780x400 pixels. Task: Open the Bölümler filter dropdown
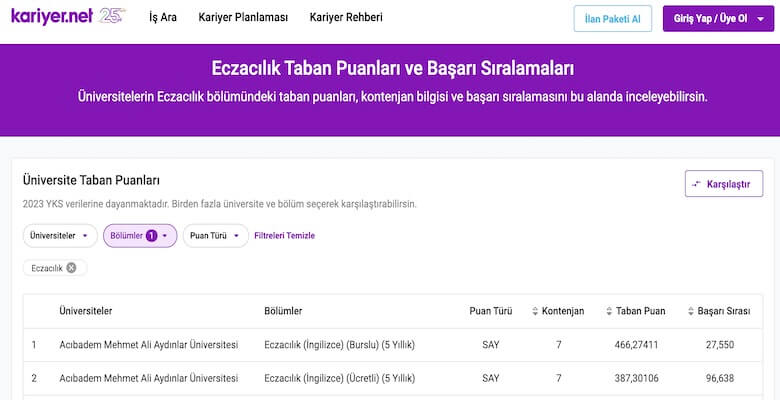click(140, 236)
